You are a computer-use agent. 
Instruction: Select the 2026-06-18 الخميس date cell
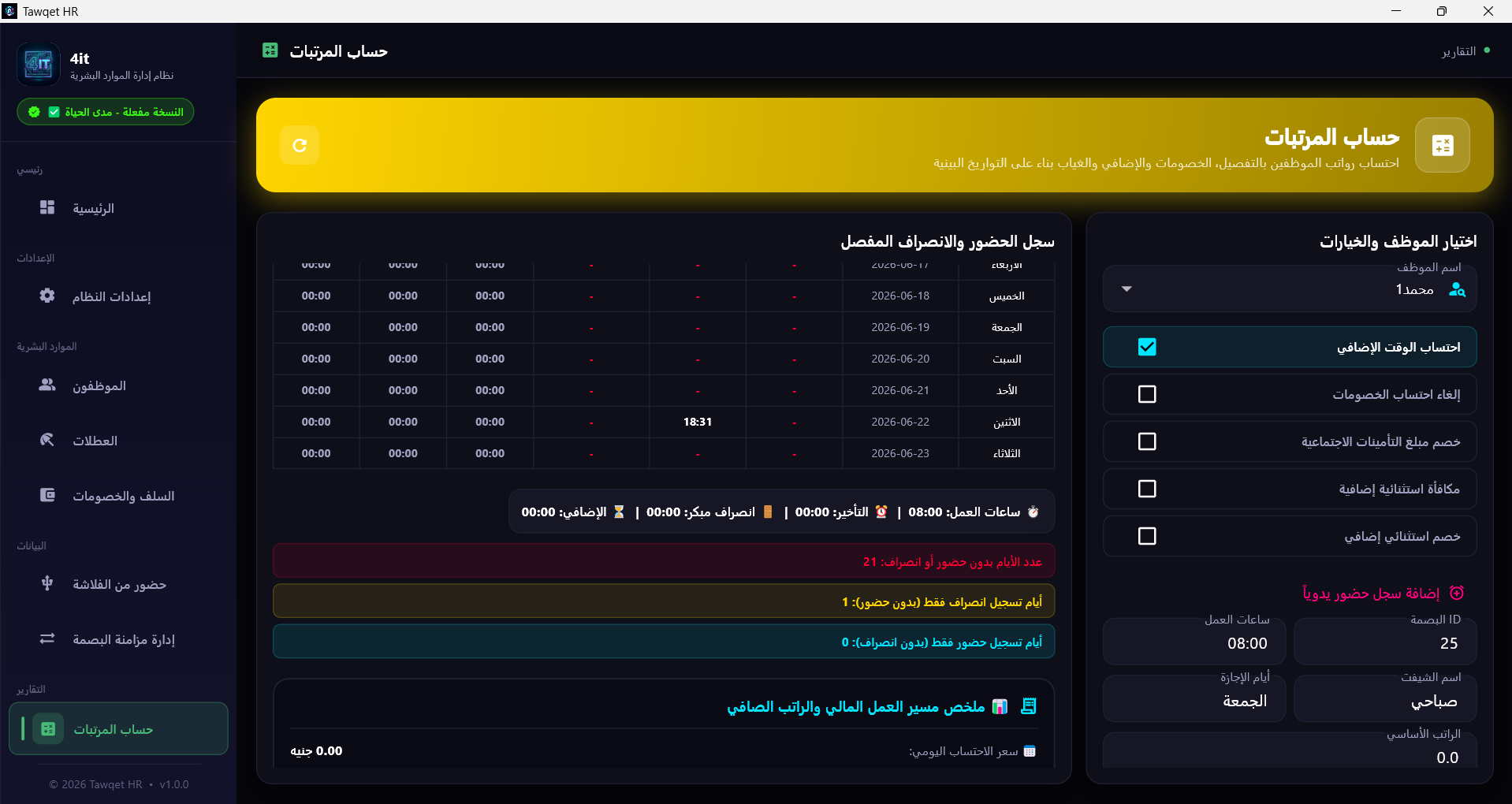pyautogui.click(x=900, y=296)
